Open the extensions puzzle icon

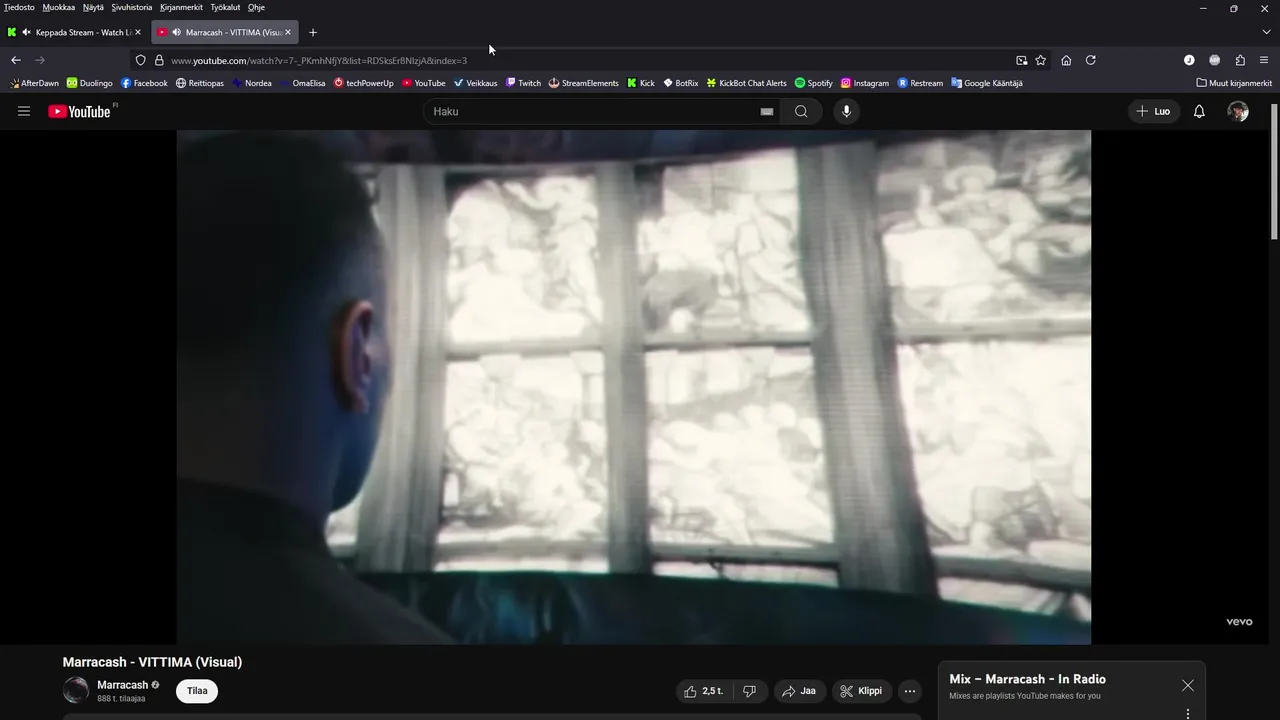[x=1240, y=60]
